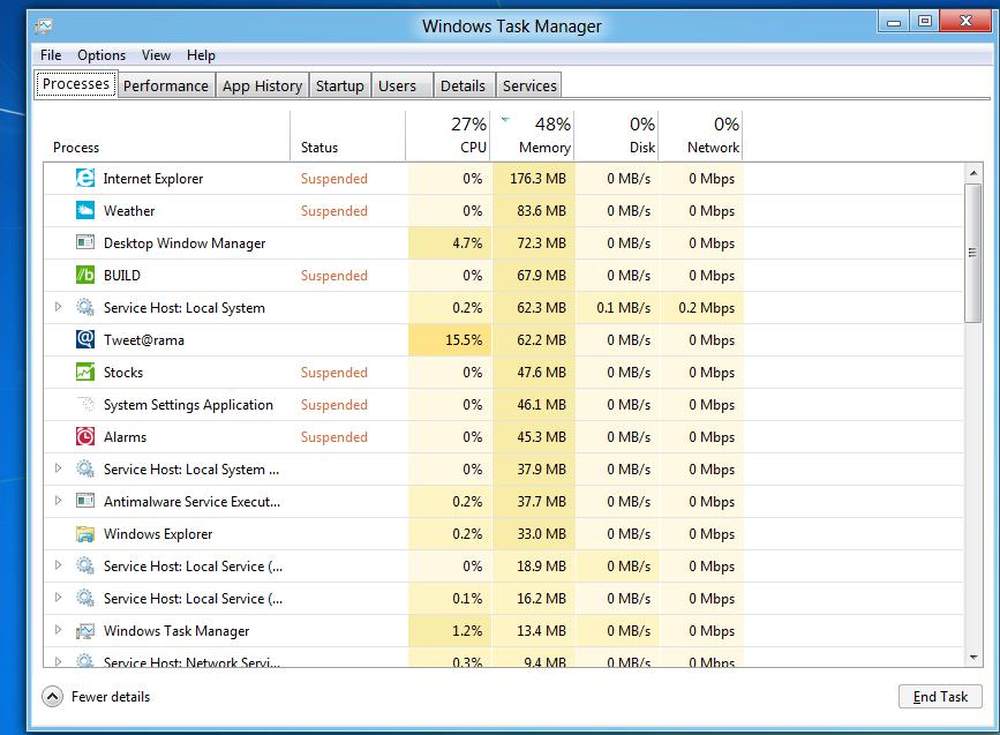This screenshot has width=1000, height=735.
Task: Click Suspended status in Alarms row
Action: (x=334, y=437)
